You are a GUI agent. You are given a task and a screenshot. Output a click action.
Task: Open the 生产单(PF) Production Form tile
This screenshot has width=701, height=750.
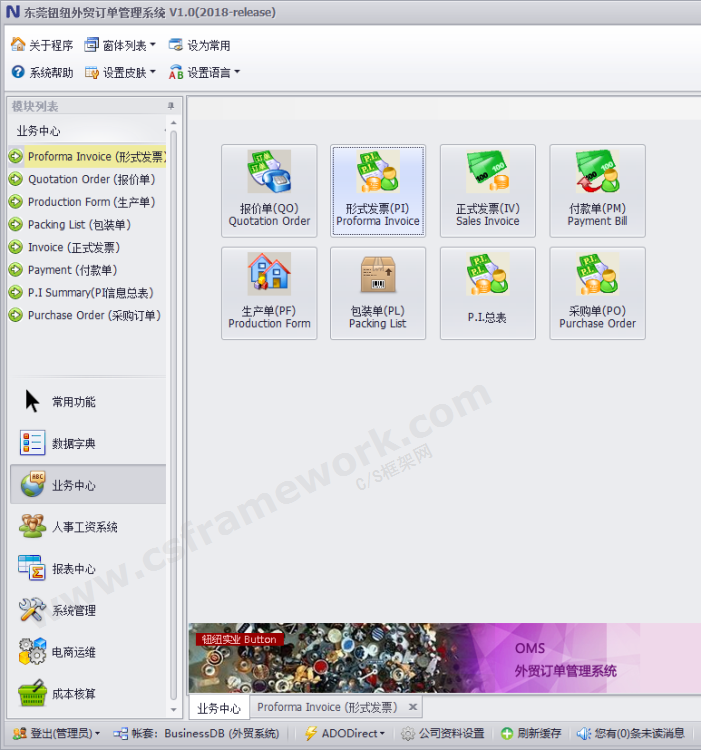tap(269, 292)
